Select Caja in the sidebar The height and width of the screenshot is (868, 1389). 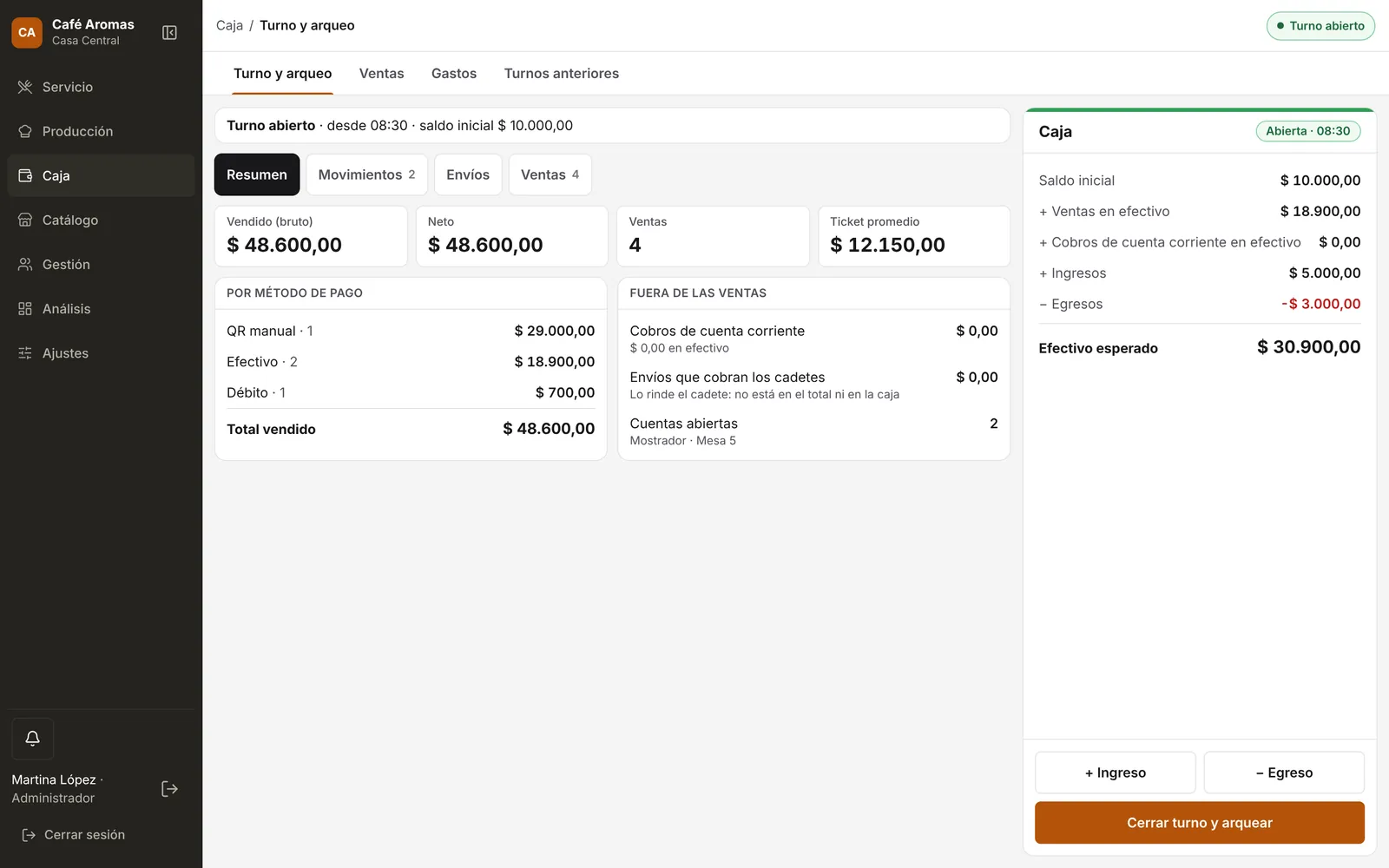point(101,175)
